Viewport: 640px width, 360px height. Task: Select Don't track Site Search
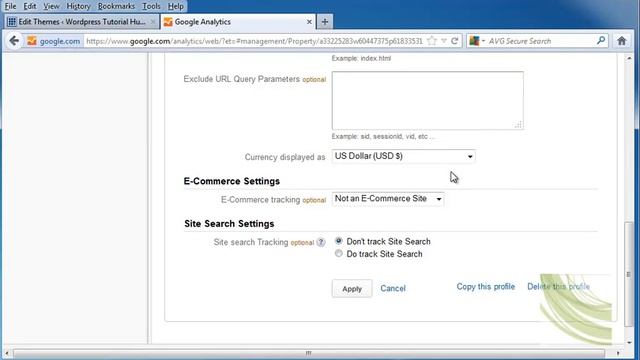(338, 241)
